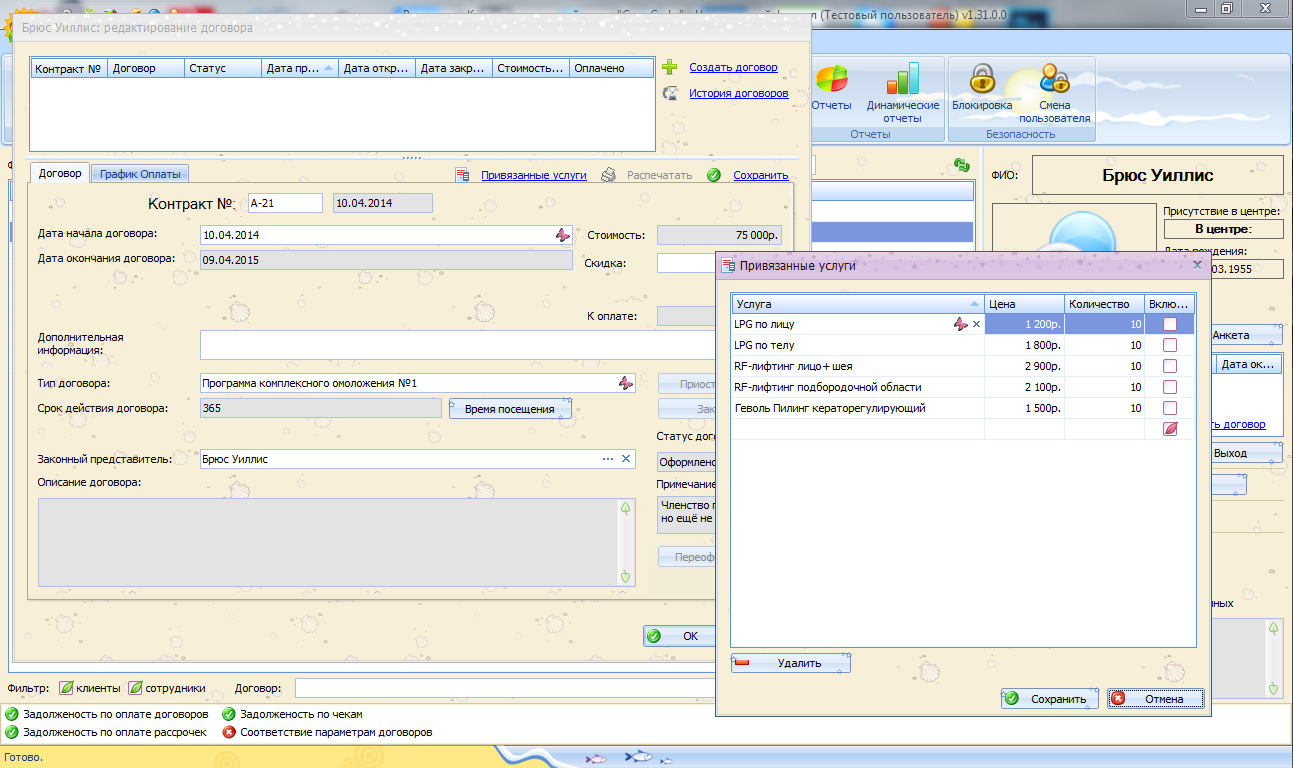Open the Тип договора dropdown
1293x768 pixels.
coord(625,383)
